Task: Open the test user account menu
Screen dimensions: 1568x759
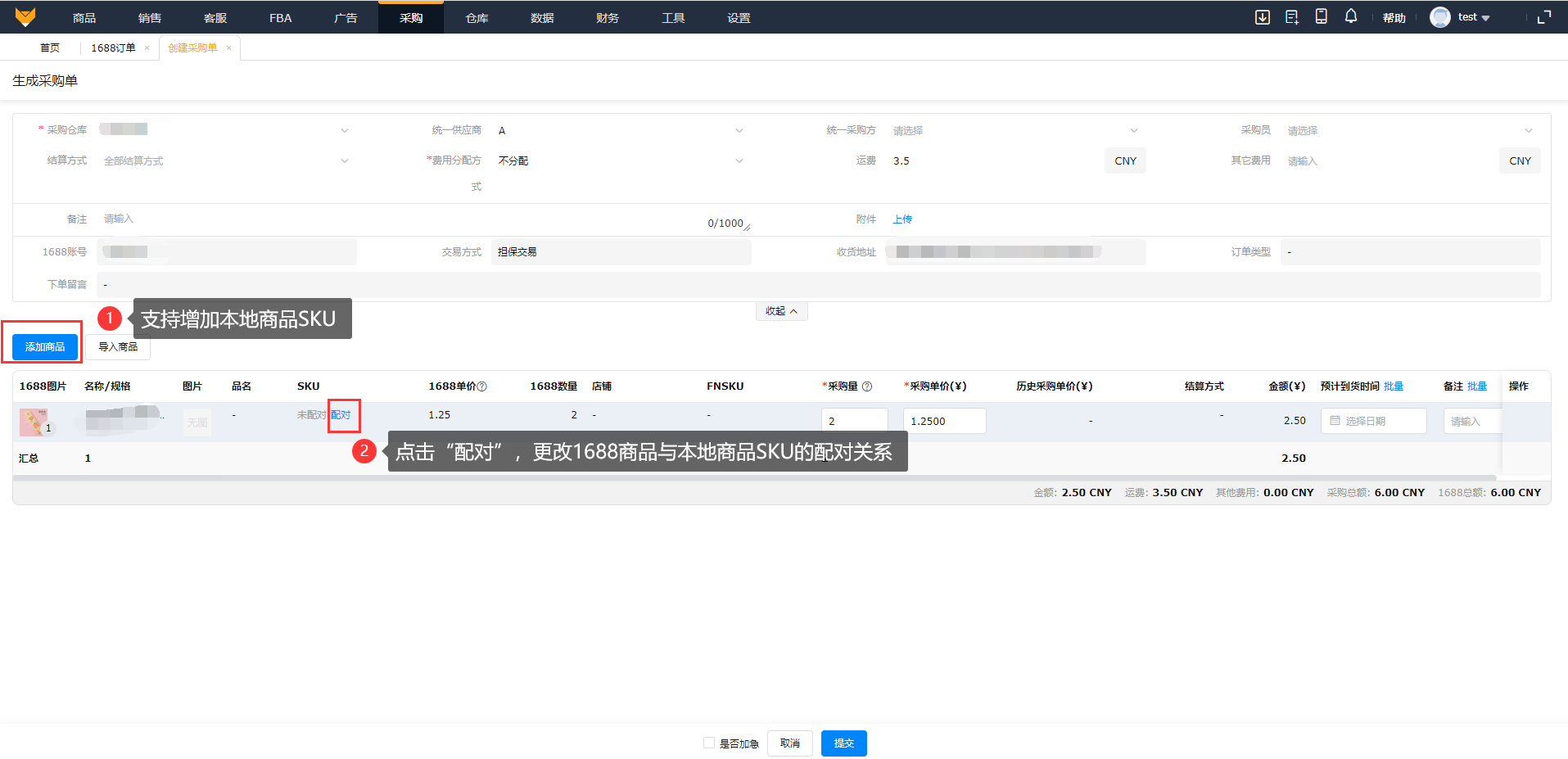Action: tap(1462, 17)
